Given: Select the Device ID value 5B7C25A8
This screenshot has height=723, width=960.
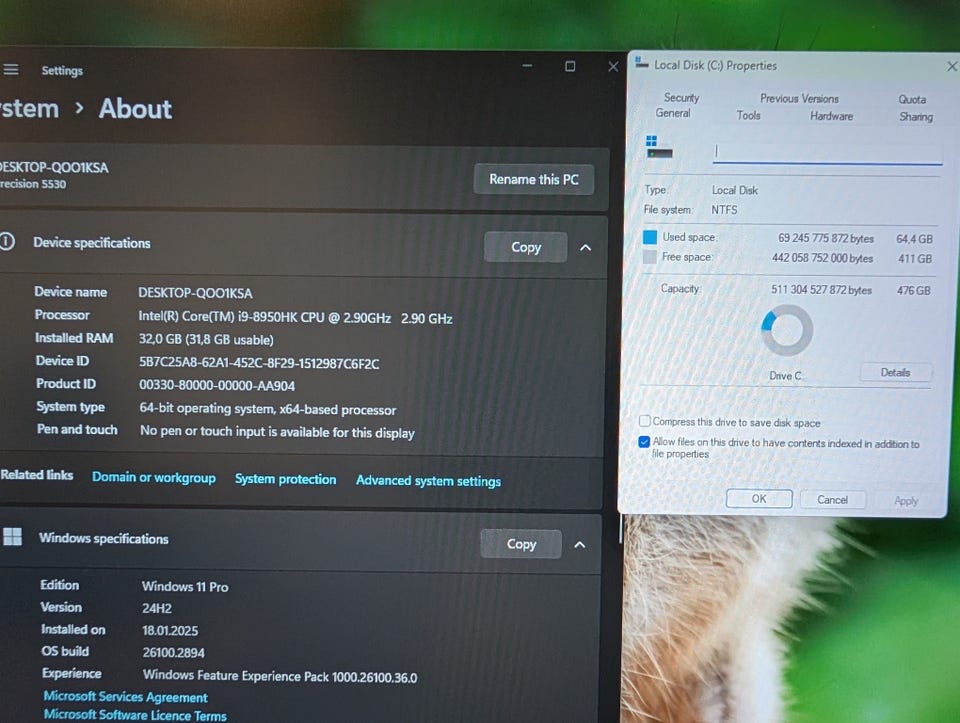Looking at the screenshot, I should tap(260, 363).
